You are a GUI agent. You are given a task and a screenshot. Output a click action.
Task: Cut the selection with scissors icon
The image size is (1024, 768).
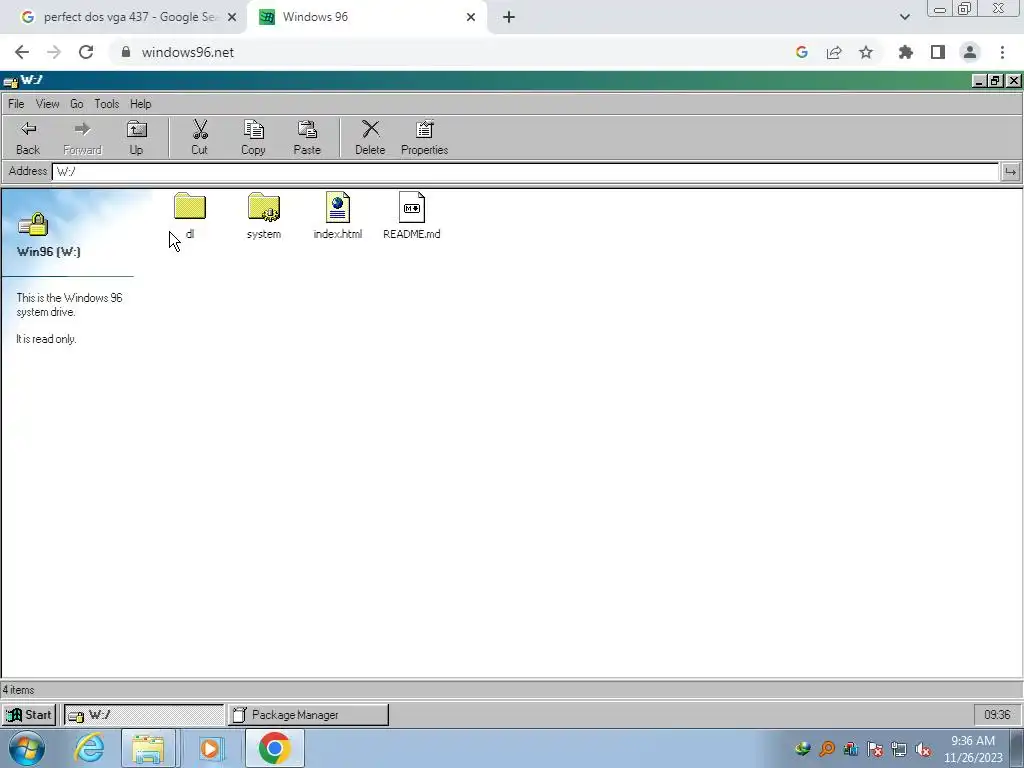[199, 138]
